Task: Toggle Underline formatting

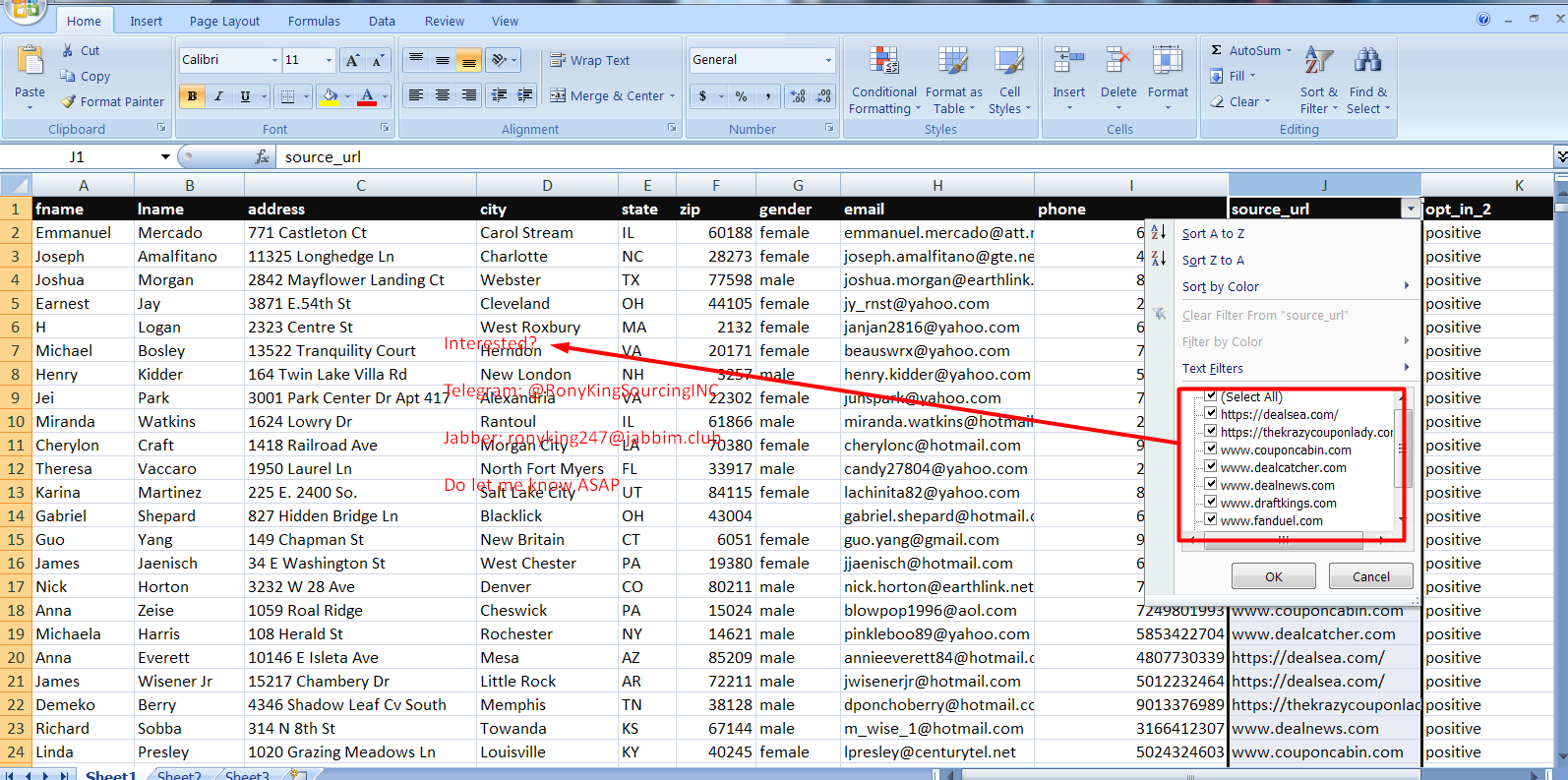Action: tap(245, 95)
